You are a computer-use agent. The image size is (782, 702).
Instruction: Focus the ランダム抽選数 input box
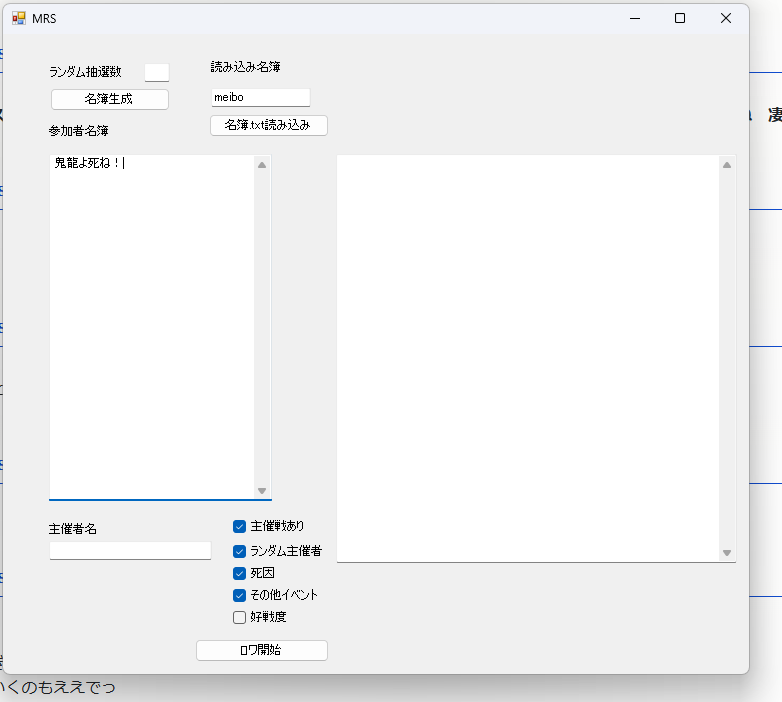point(157,72)
